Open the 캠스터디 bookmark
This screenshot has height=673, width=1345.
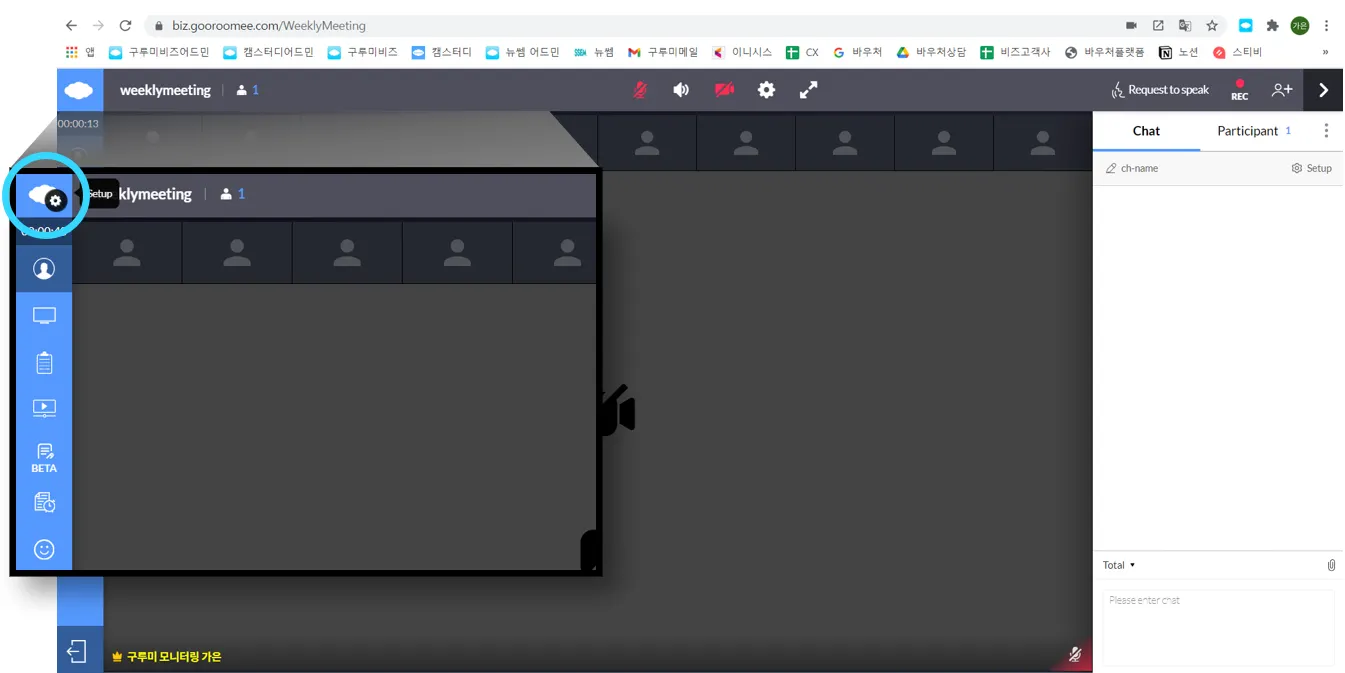(x=441, y=52)
